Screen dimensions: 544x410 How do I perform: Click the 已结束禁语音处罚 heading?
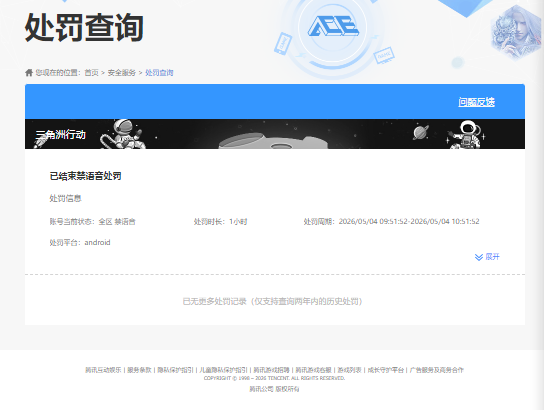(85, 176)
